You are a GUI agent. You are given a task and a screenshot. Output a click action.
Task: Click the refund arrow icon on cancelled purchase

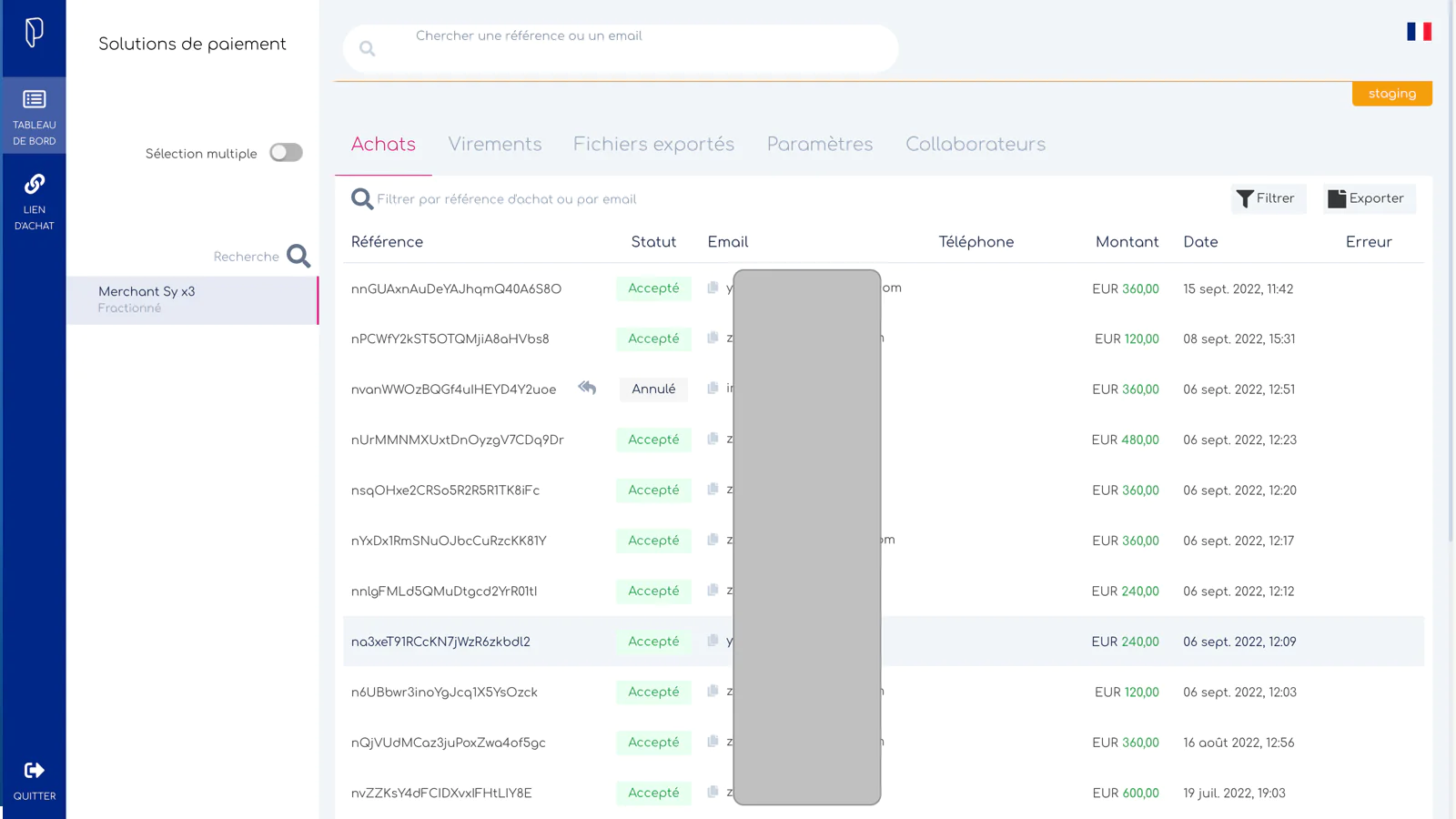587,389
